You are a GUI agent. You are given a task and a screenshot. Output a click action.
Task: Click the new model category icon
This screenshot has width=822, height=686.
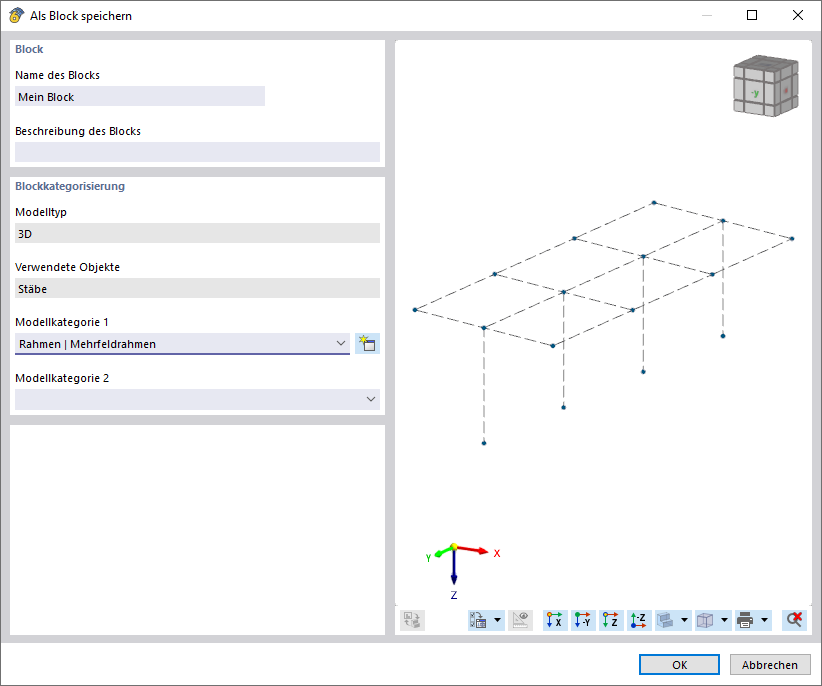coord(367,344)
